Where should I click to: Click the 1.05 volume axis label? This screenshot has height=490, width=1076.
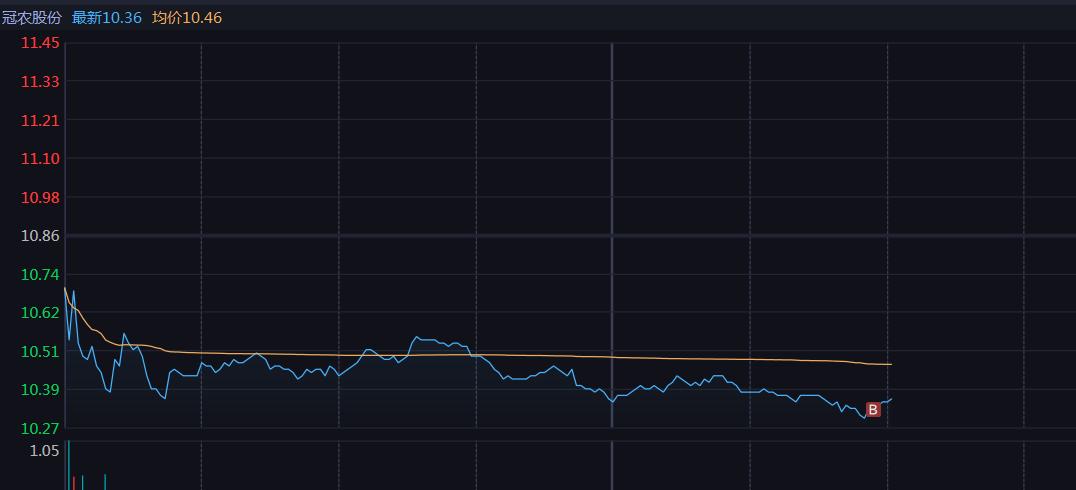45,451
